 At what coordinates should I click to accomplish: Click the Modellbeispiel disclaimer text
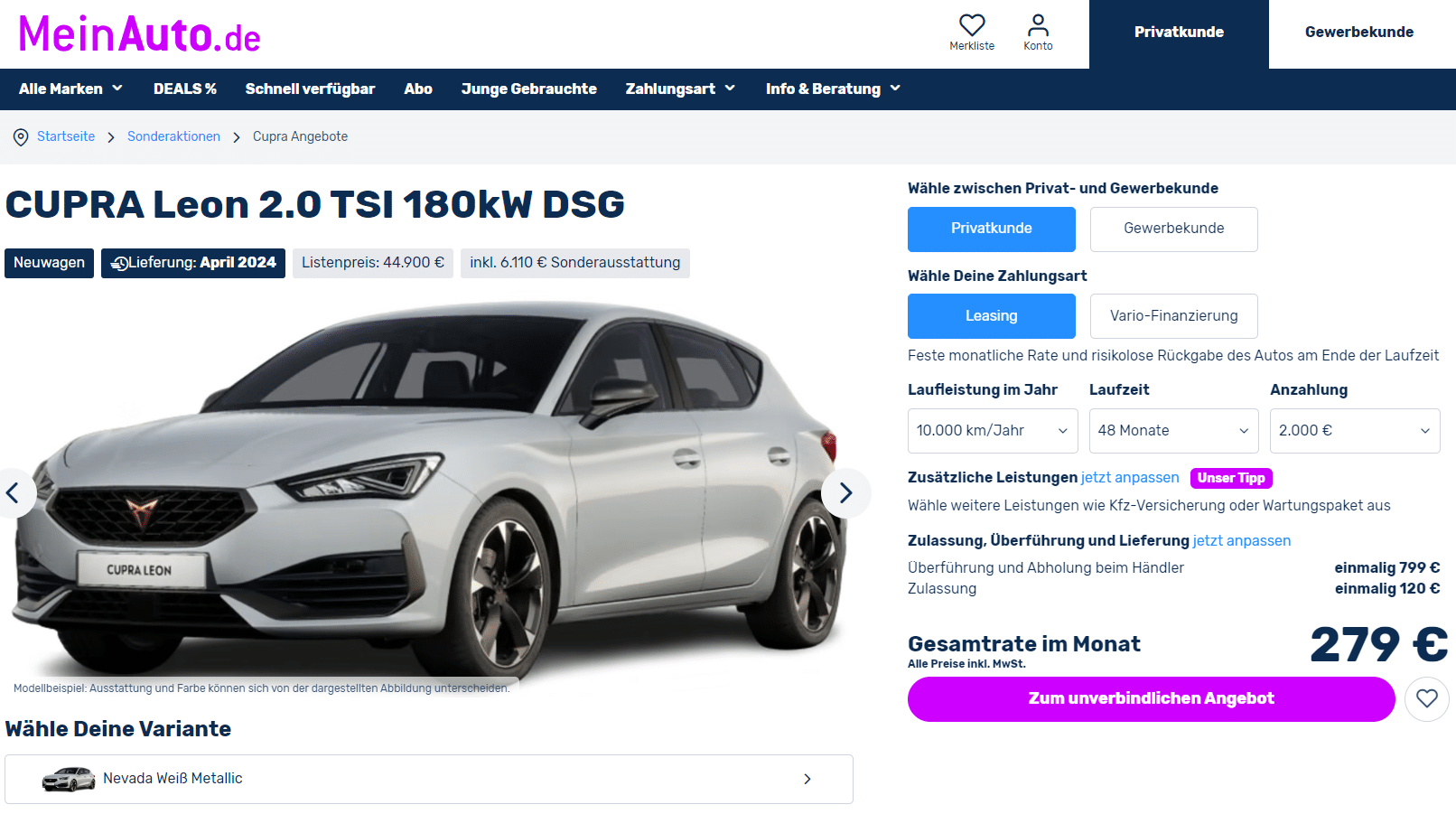(x=262, y=688)
